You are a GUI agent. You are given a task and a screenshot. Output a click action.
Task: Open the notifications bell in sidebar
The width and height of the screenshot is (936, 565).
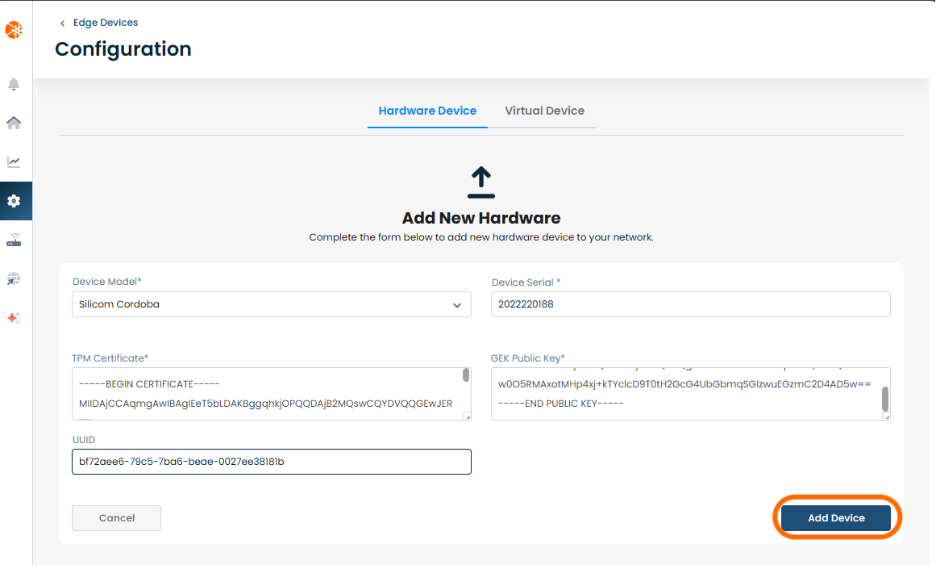14,84
